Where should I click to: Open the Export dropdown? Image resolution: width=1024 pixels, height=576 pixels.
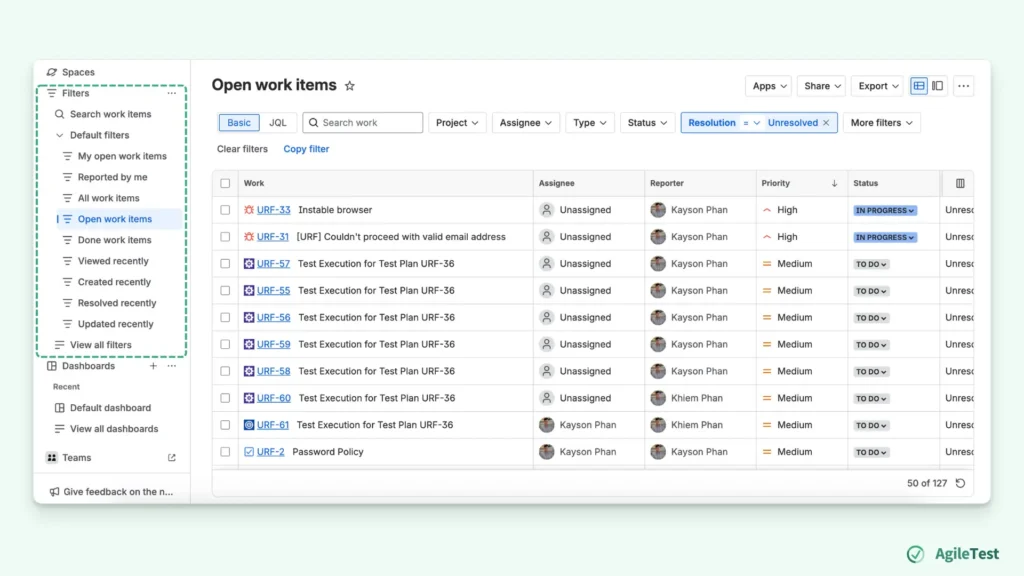click(878, 86)
